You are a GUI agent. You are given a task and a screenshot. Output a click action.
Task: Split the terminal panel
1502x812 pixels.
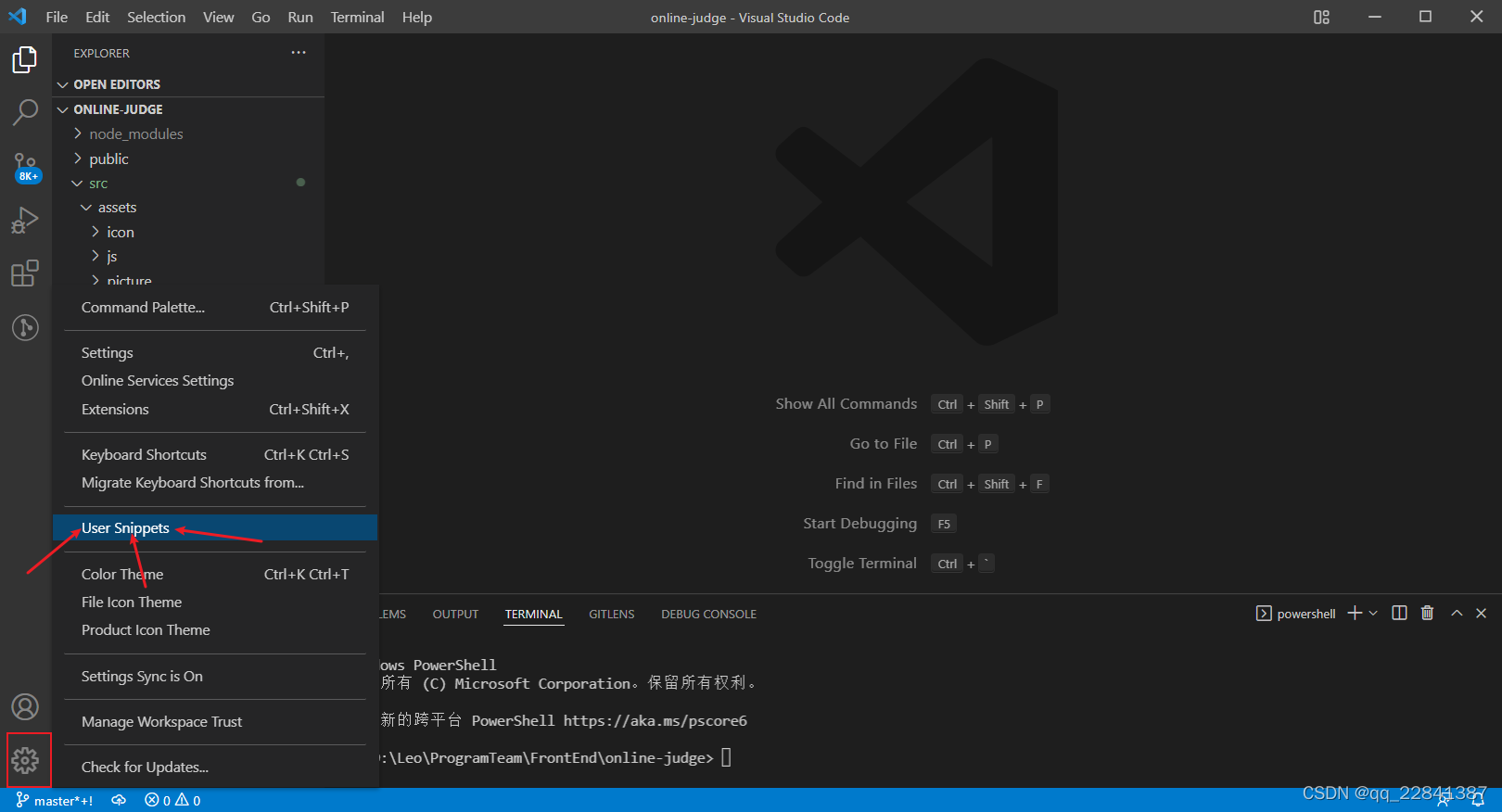point(1399,614)
